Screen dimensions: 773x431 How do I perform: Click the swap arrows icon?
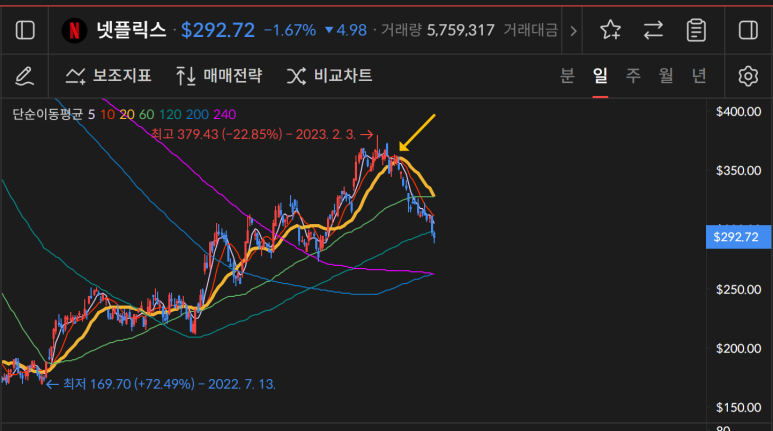[x=653, y=30]
